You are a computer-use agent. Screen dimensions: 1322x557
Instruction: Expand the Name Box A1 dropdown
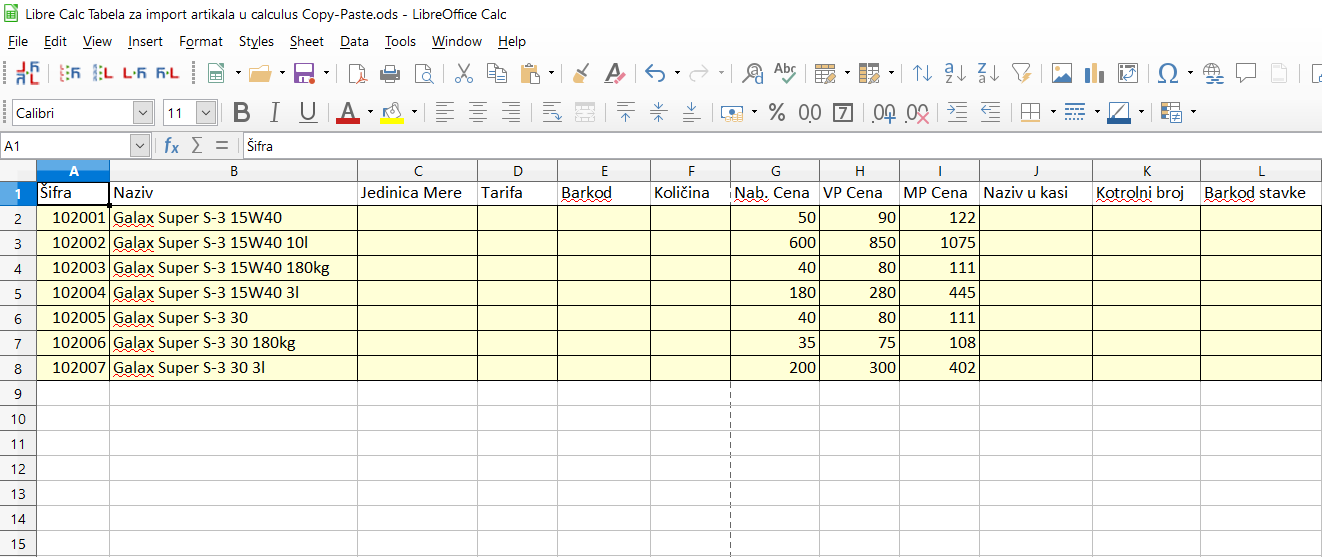[140, 146]
